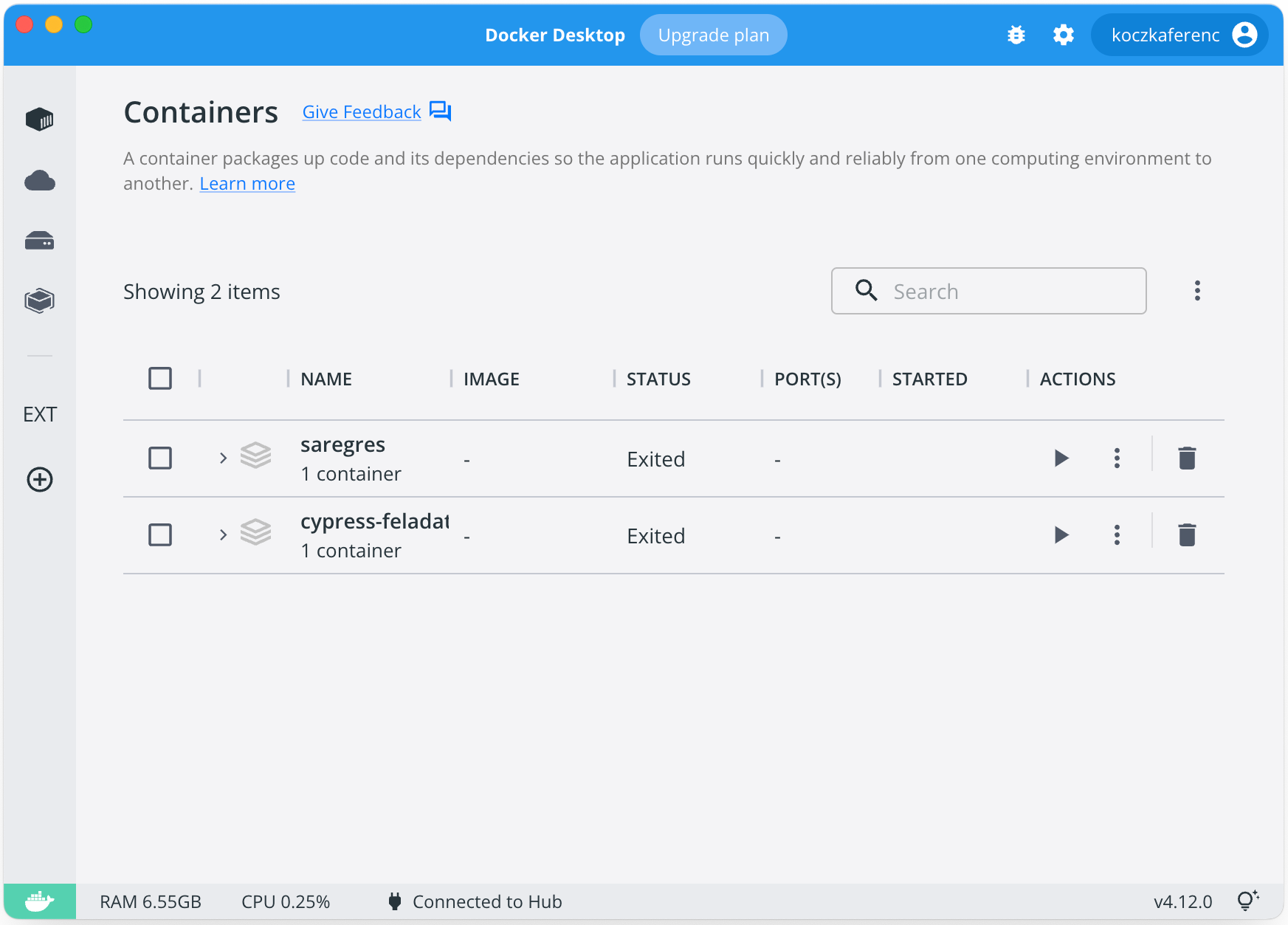
Task: Check the select-all containers checkbox
Action: (160, 379)
